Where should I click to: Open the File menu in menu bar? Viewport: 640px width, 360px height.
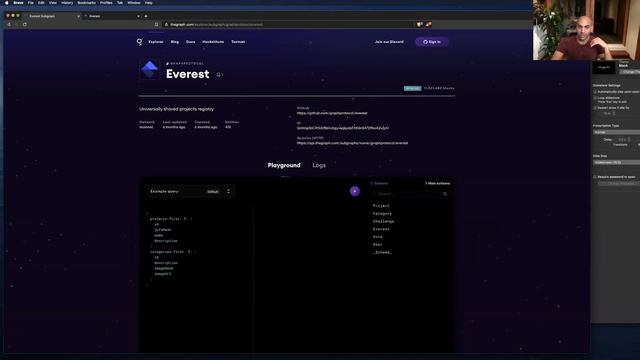(31, 3)
